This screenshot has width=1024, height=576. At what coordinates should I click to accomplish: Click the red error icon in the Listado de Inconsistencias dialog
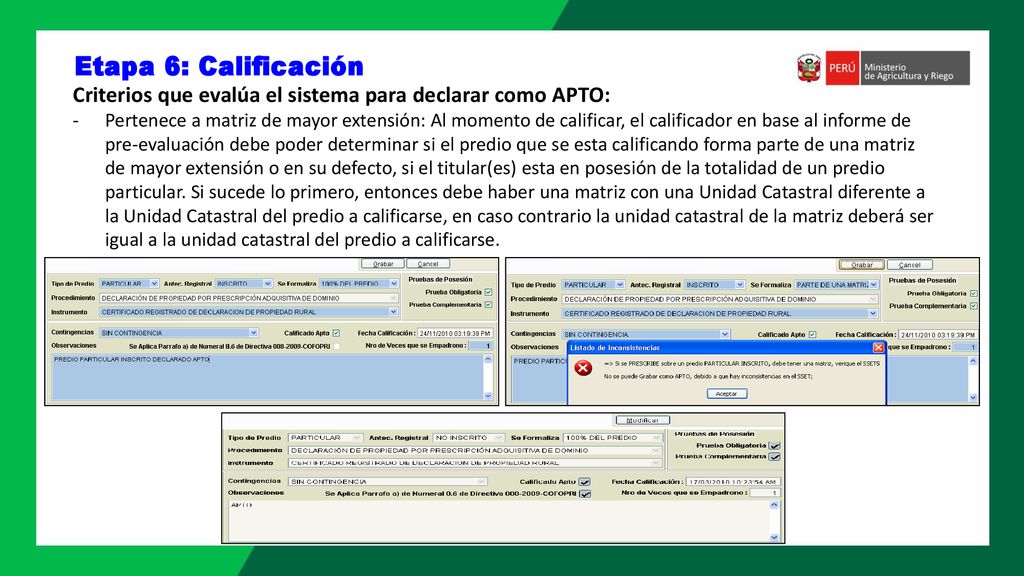click(x=583, y=368)
